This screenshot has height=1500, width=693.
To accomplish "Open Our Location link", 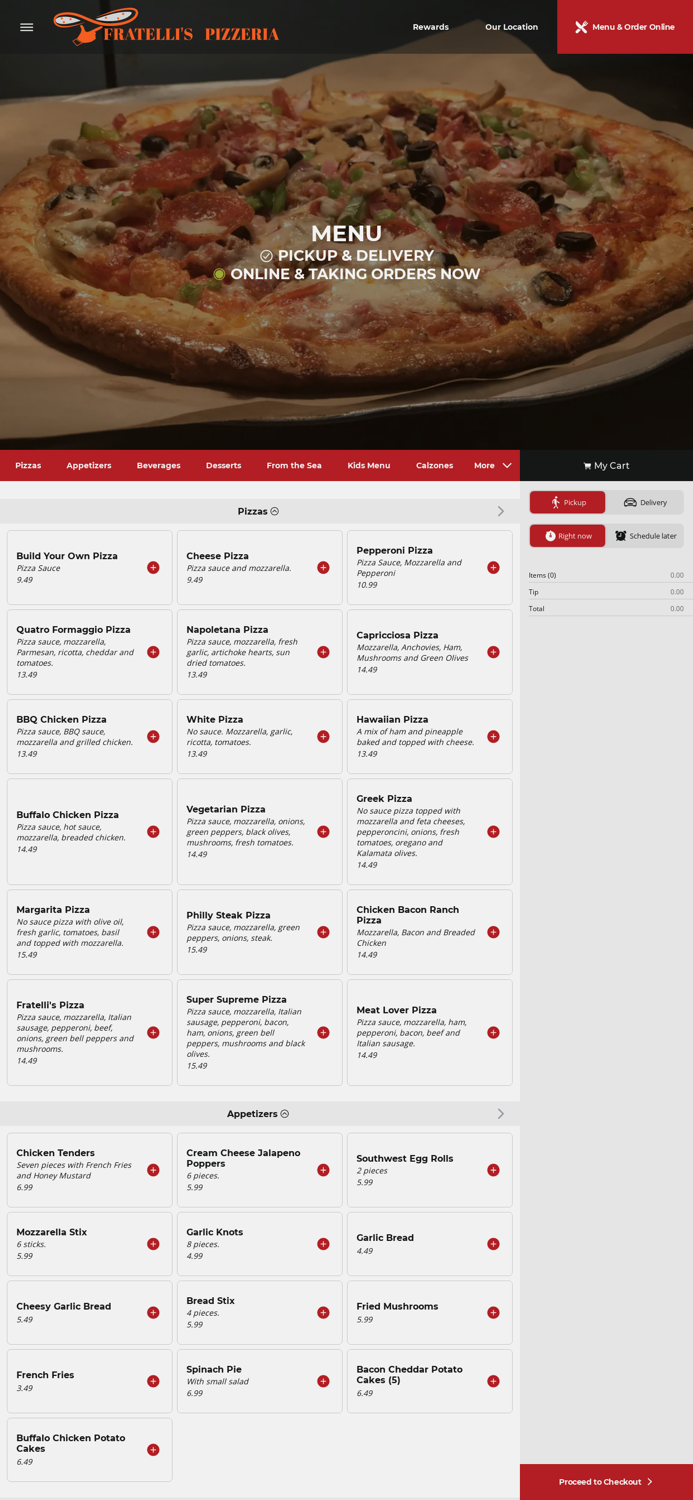I will click(x=512, y=27).
